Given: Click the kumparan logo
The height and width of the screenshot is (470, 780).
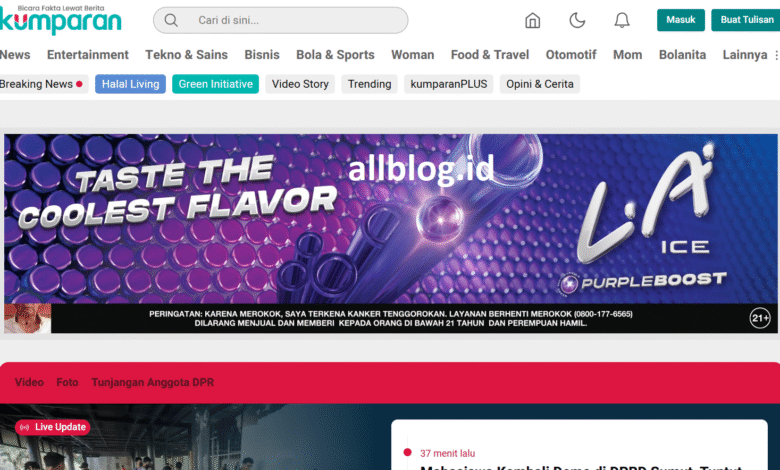Looking at the screenshot, I should [60, 20].
